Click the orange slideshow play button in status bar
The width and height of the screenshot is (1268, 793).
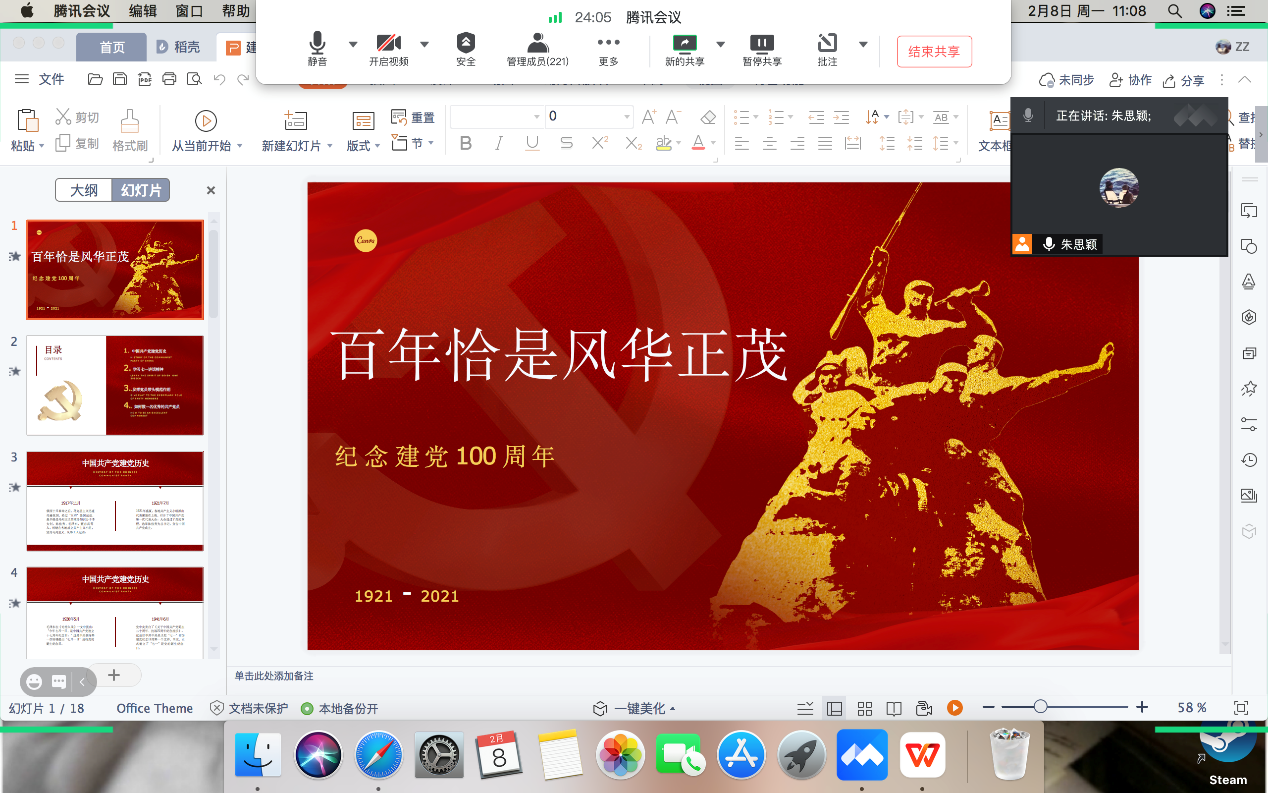955,708
